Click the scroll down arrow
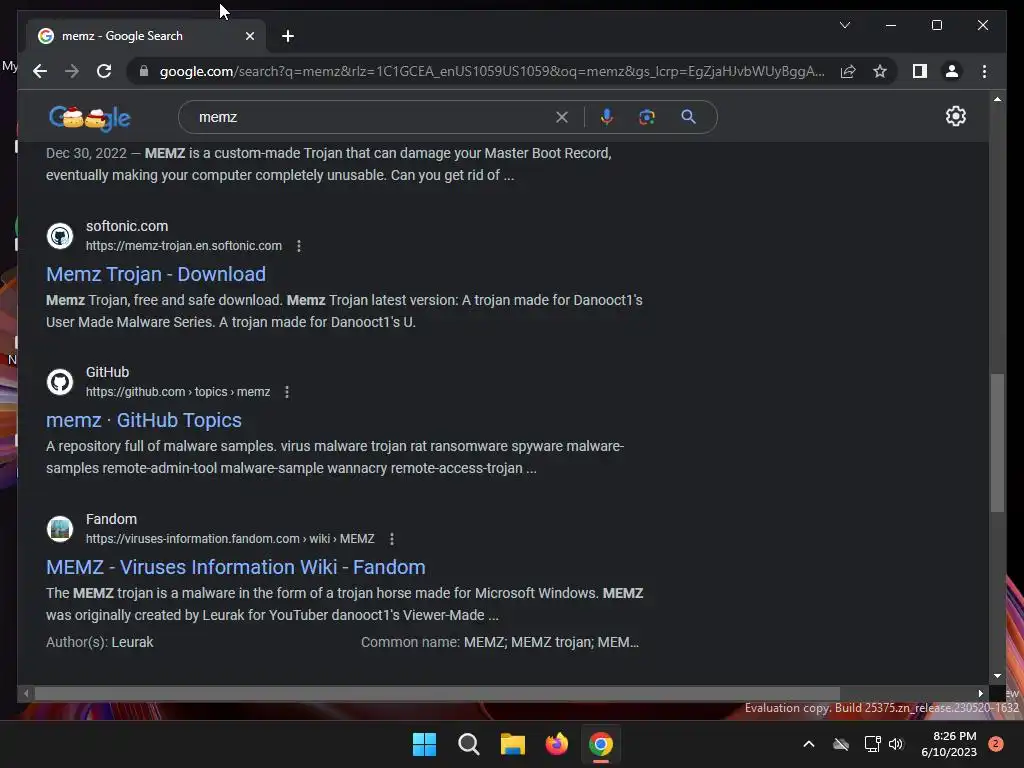 (997, 676)
